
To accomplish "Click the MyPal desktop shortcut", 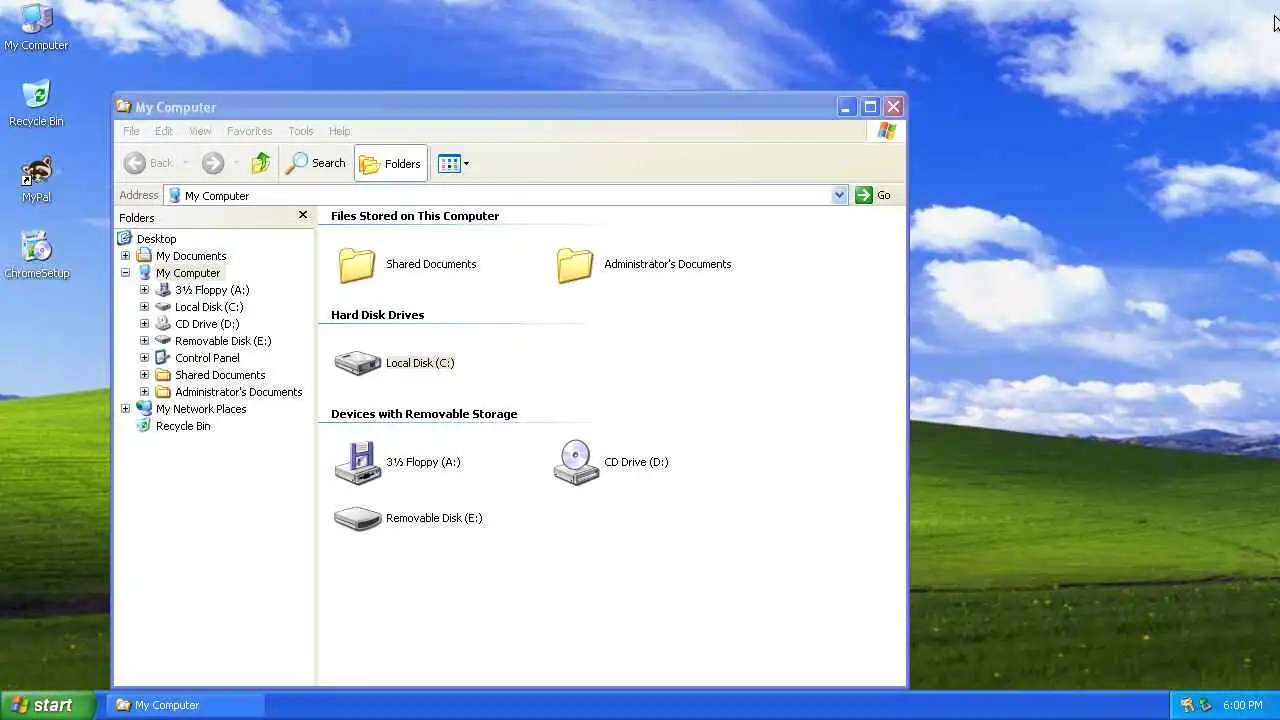I will 36,179.
